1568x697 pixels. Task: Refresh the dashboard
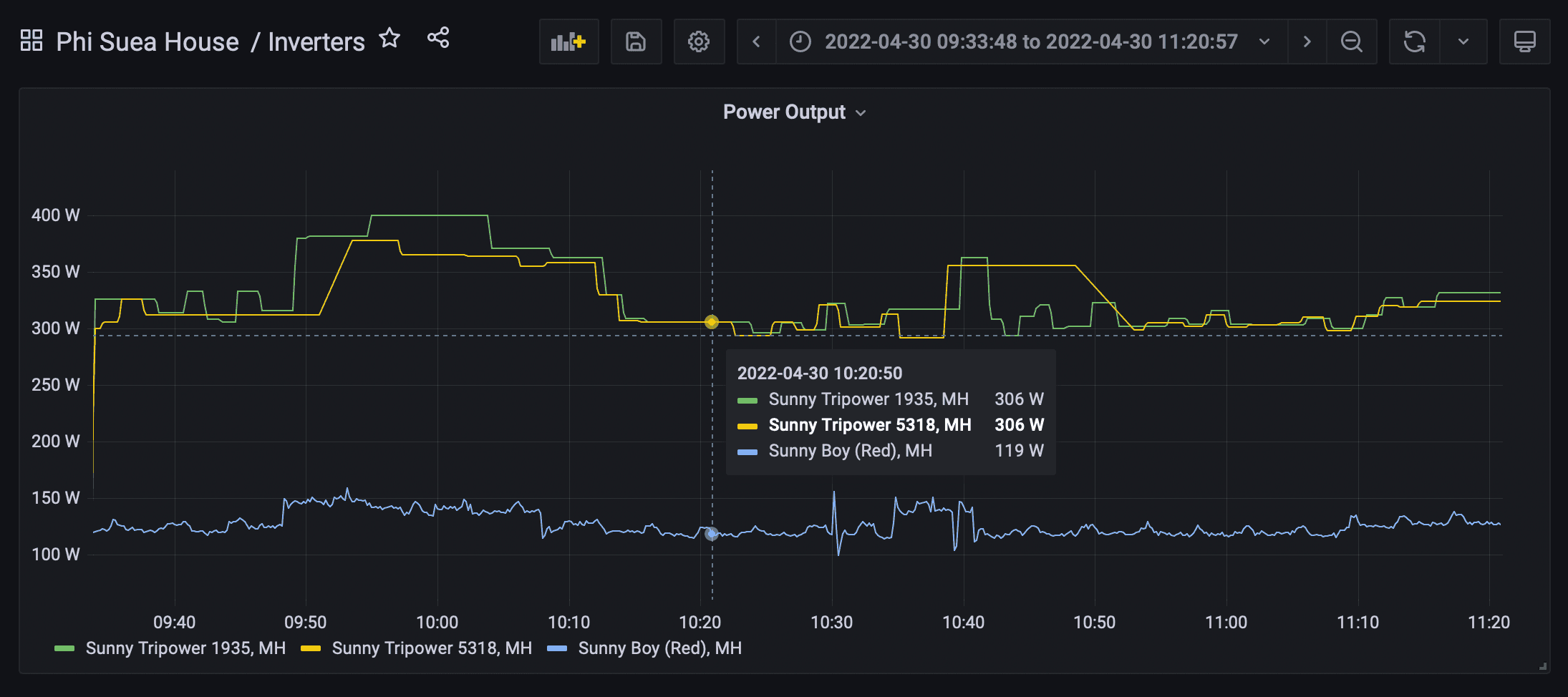(x=1415, y=42)
